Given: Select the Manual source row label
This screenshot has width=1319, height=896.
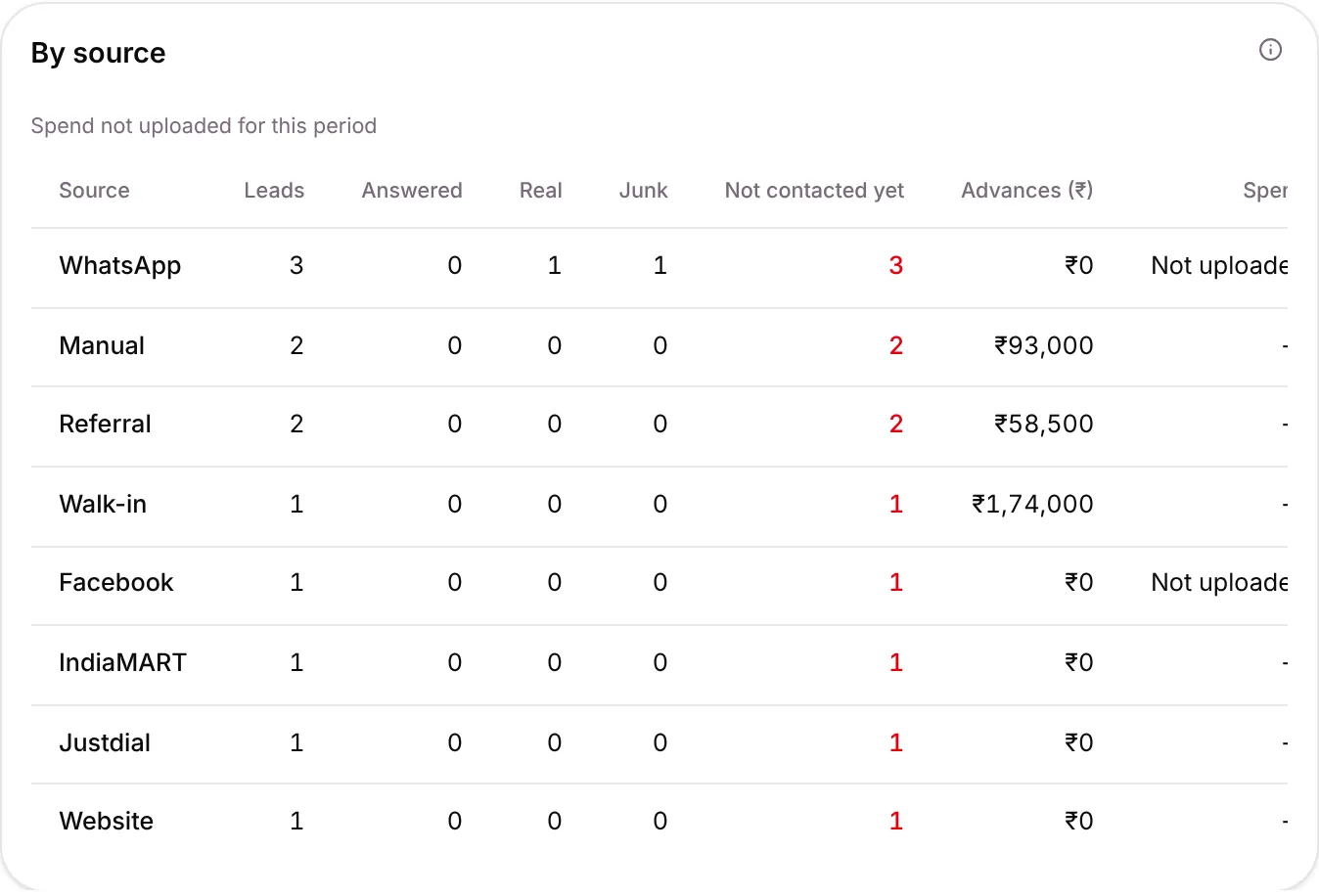Looking at the screenshot, I should pos(102,345).
